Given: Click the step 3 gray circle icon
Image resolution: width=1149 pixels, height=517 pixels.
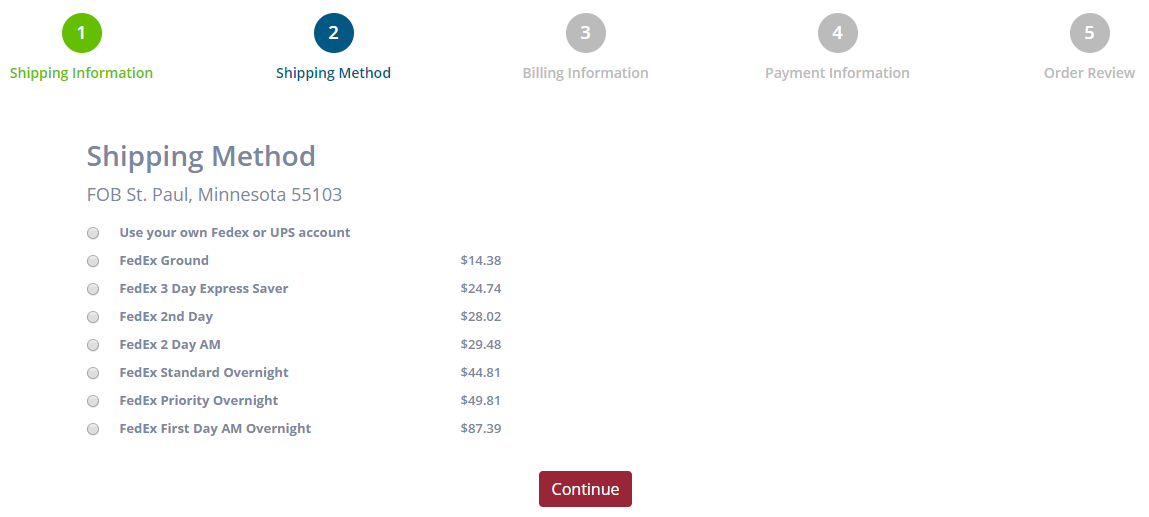Looking at the screenshot, I should pyautogui.click(x=585, y=33).
